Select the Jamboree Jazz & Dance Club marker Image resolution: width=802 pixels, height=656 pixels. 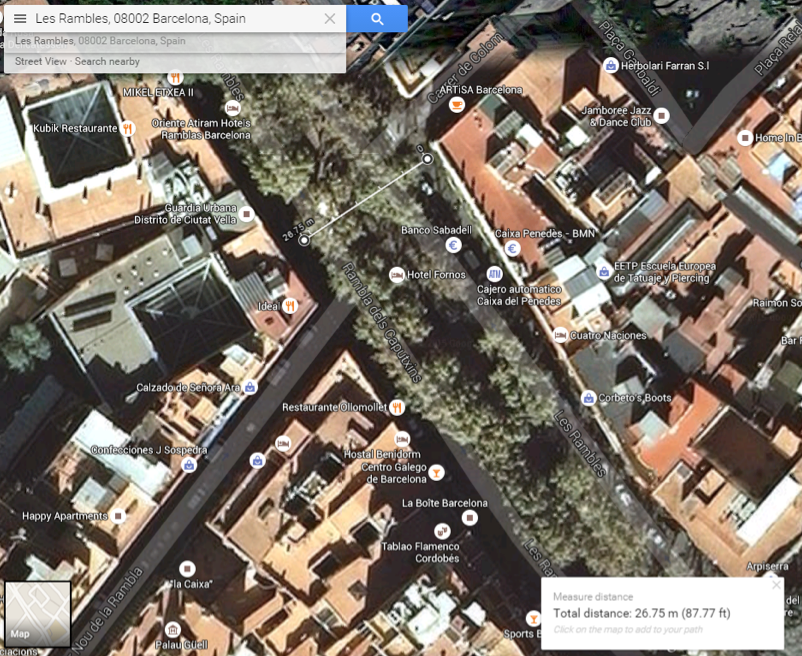661,116
